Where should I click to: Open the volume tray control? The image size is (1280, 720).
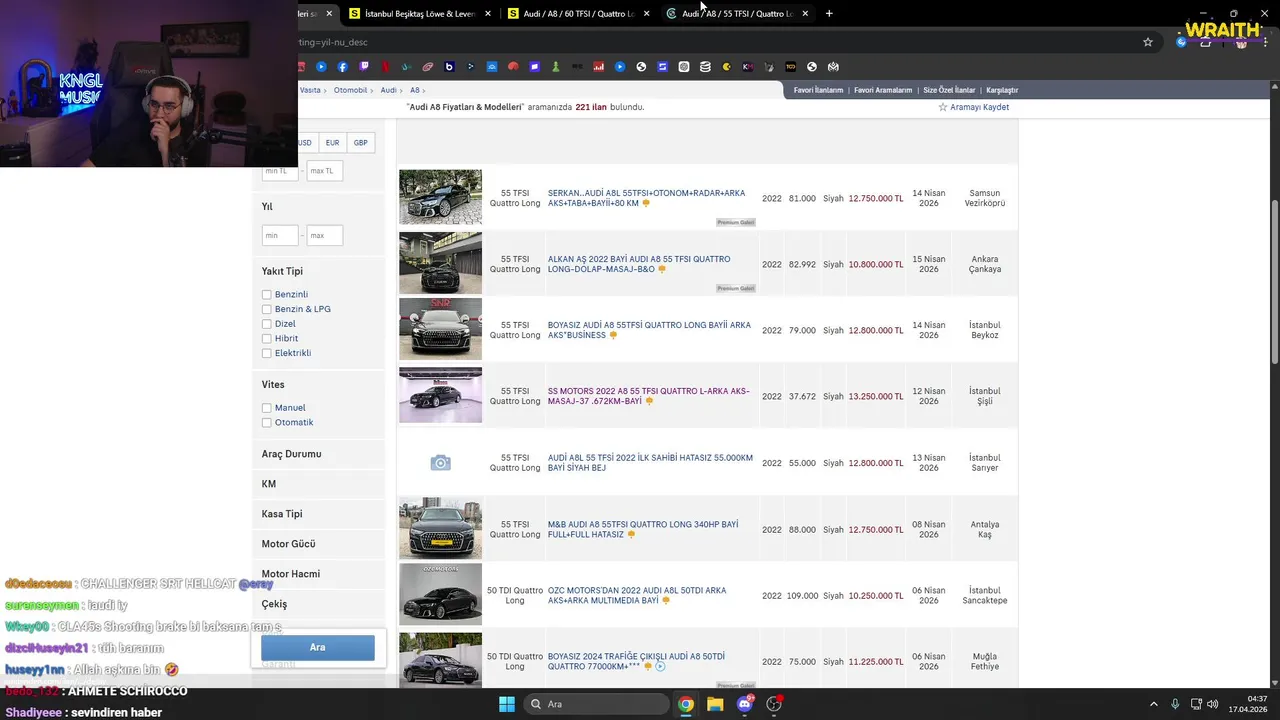(1211, 704)
